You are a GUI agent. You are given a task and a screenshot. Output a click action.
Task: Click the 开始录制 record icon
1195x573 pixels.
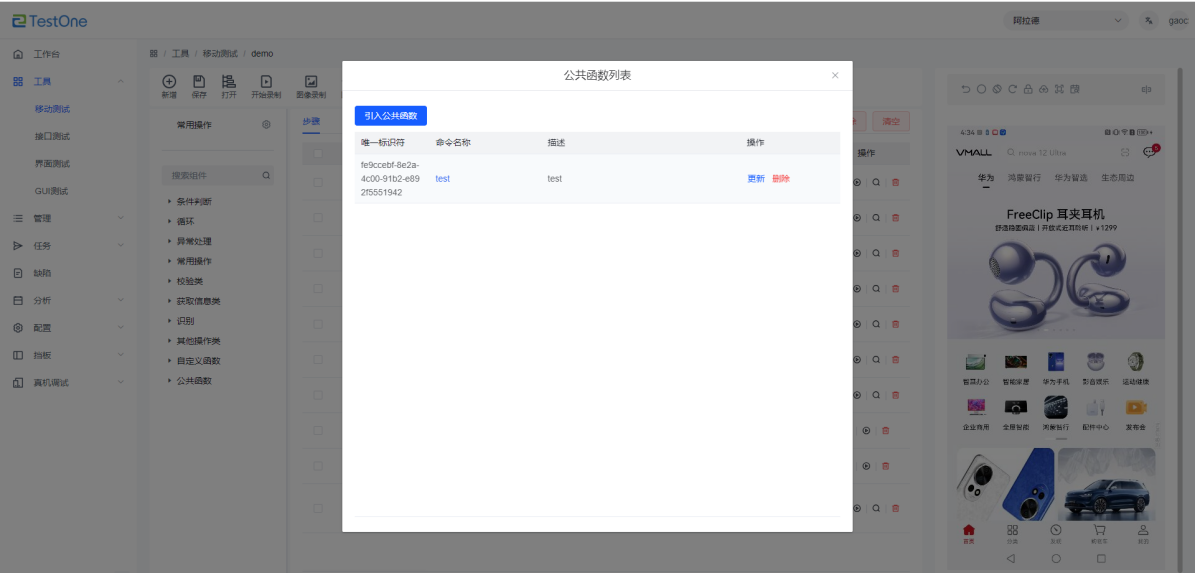266,82
